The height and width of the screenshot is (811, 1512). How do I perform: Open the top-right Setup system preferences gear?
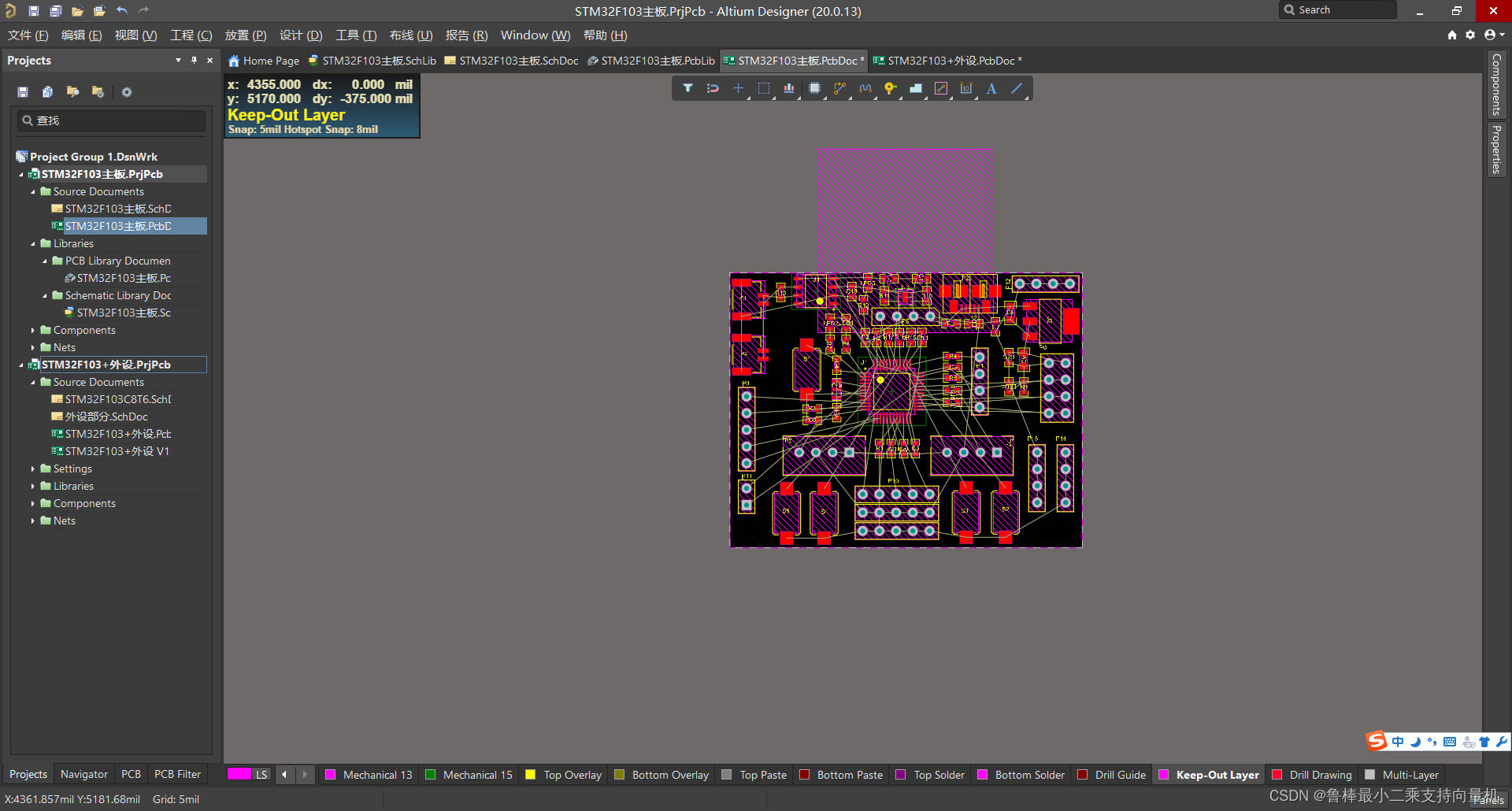click(1470, 35)
